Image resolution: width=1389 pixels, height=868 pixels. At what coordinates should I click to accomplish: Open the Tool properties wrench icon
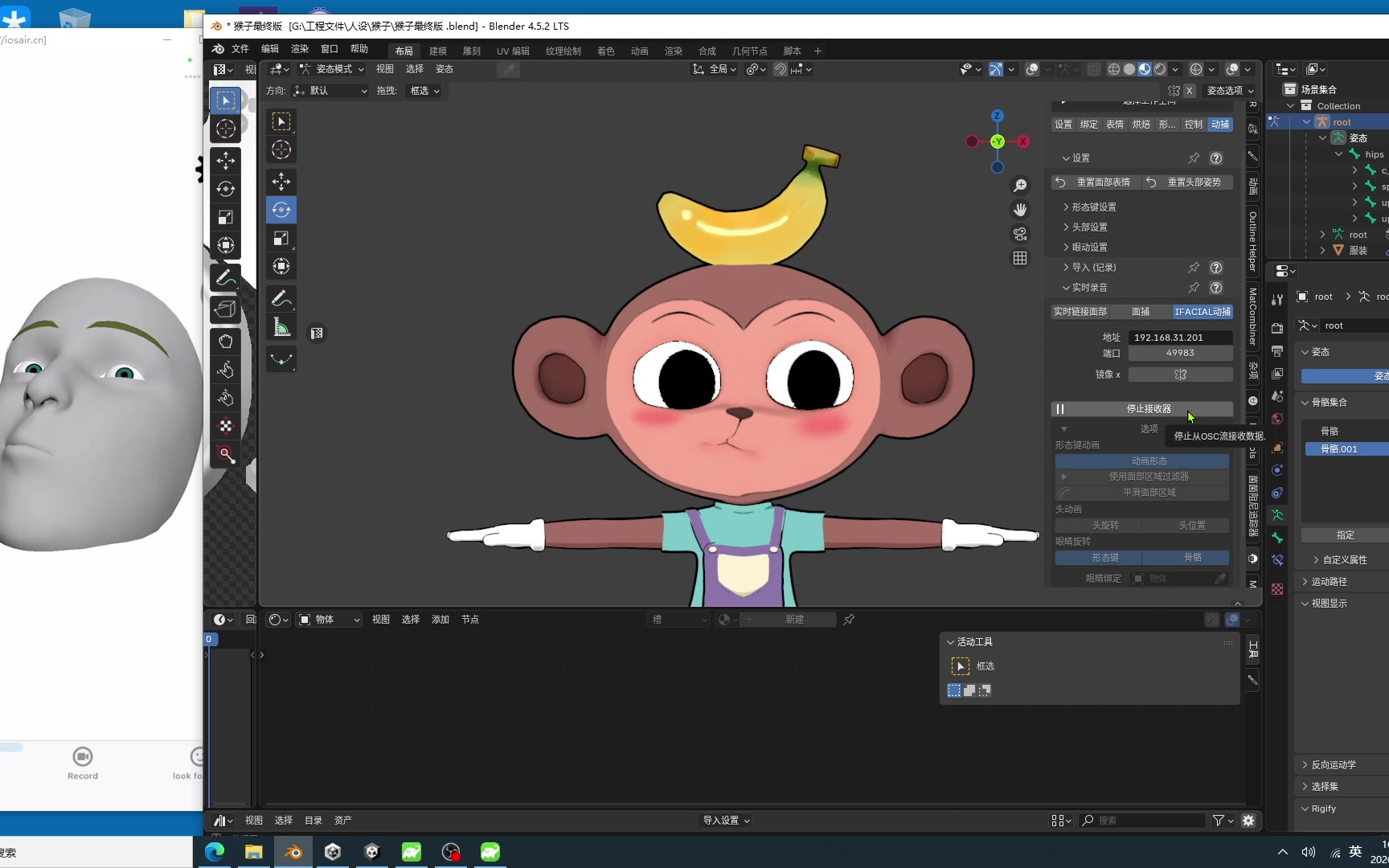click(1277, 300)
